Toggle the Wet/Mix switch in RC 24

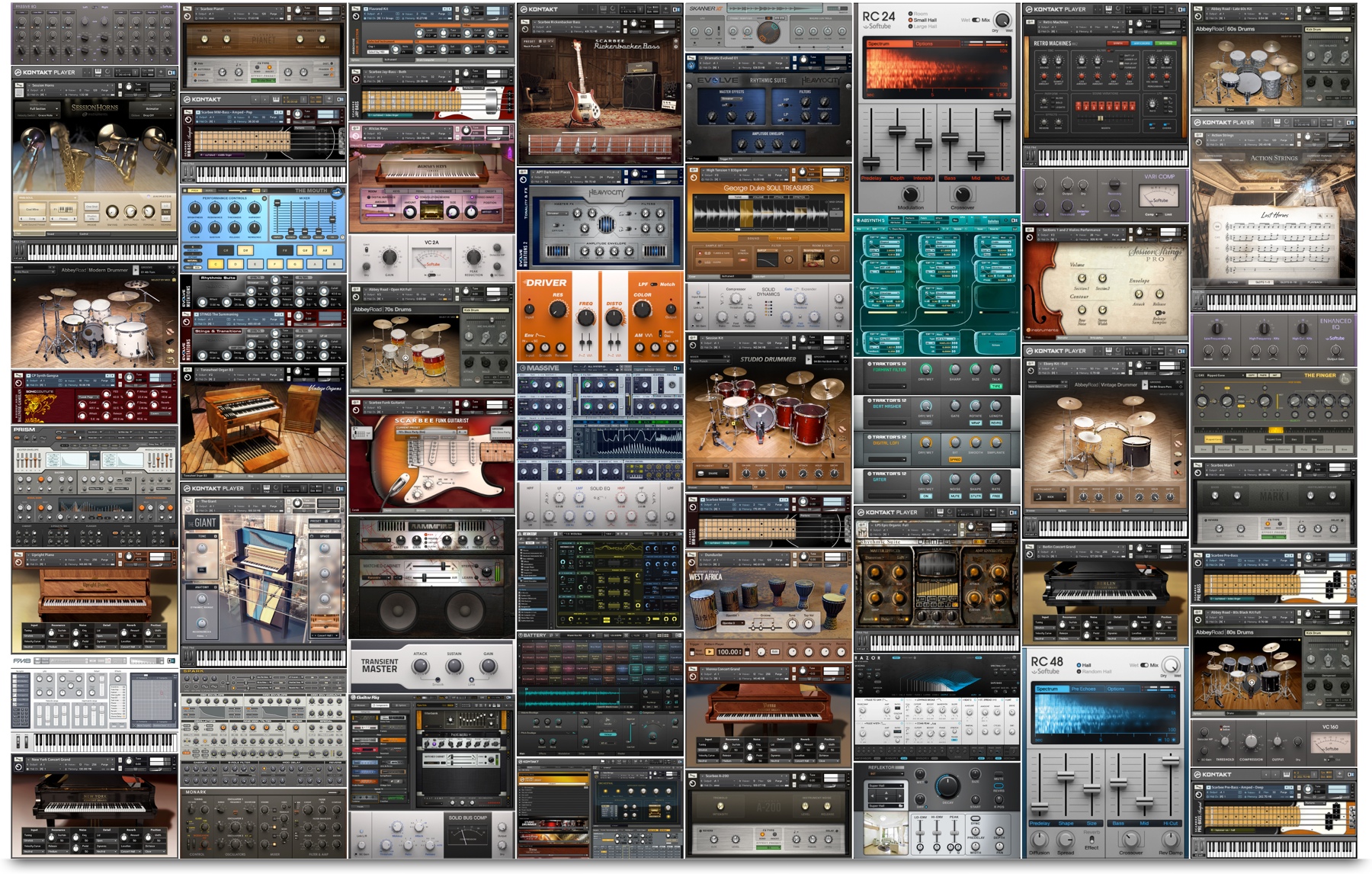click(976, 20)
